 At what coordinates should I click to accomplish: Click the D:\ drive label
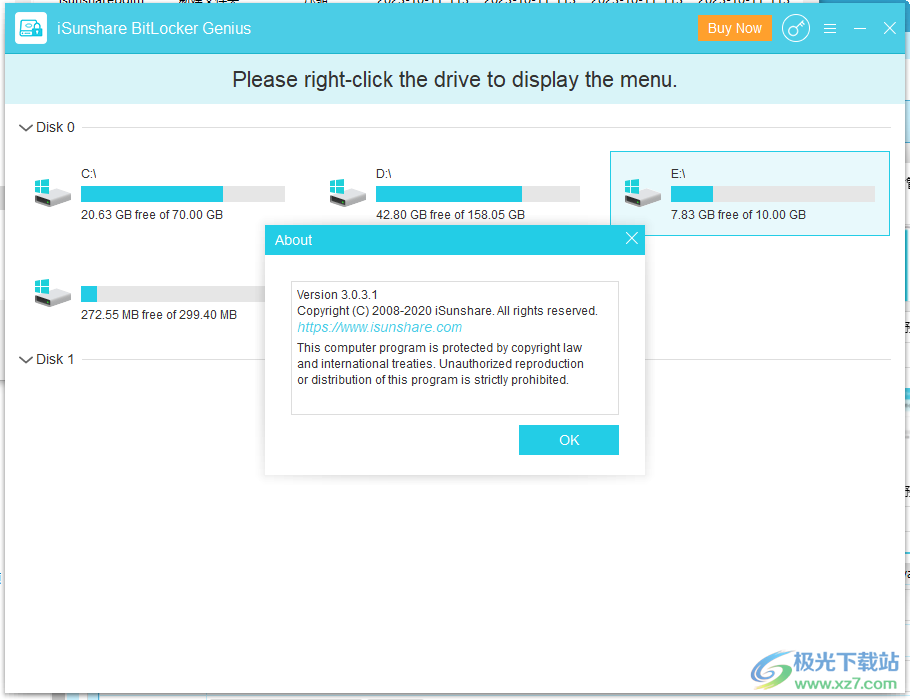pos(384,174)
